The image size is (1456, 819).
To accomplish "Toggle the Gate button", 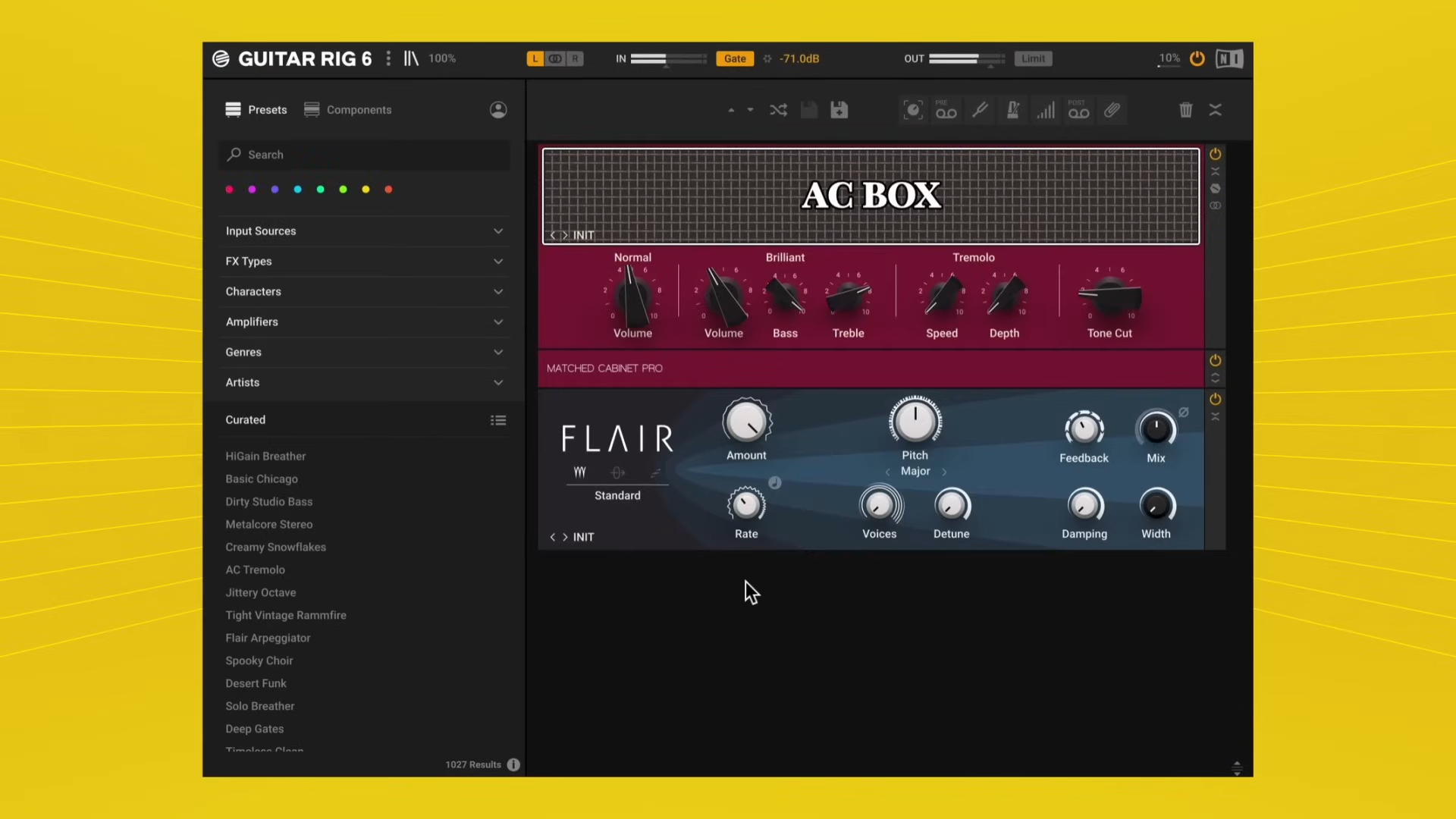I will (735, 58).
